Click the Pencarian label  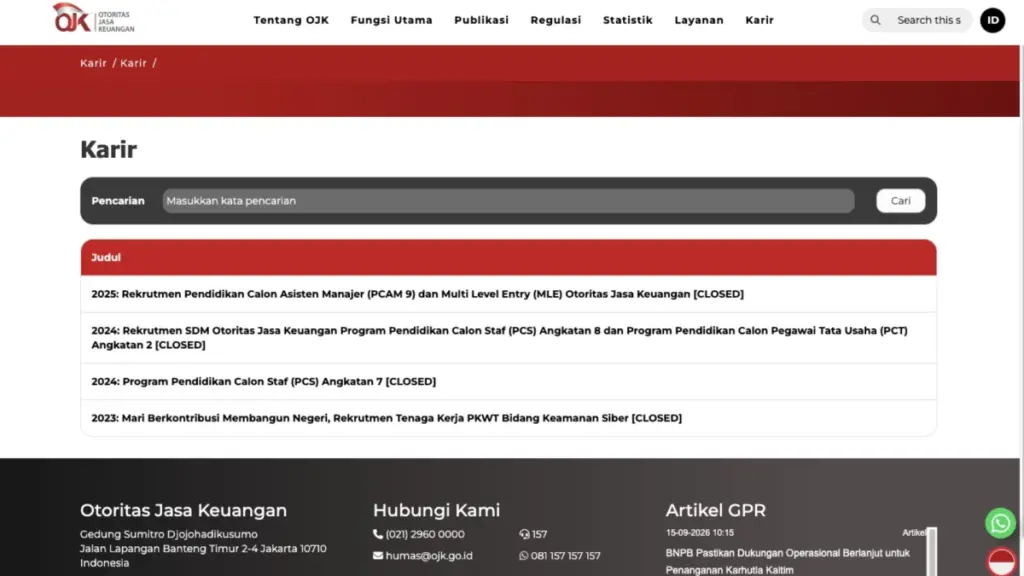click(118, 200)
